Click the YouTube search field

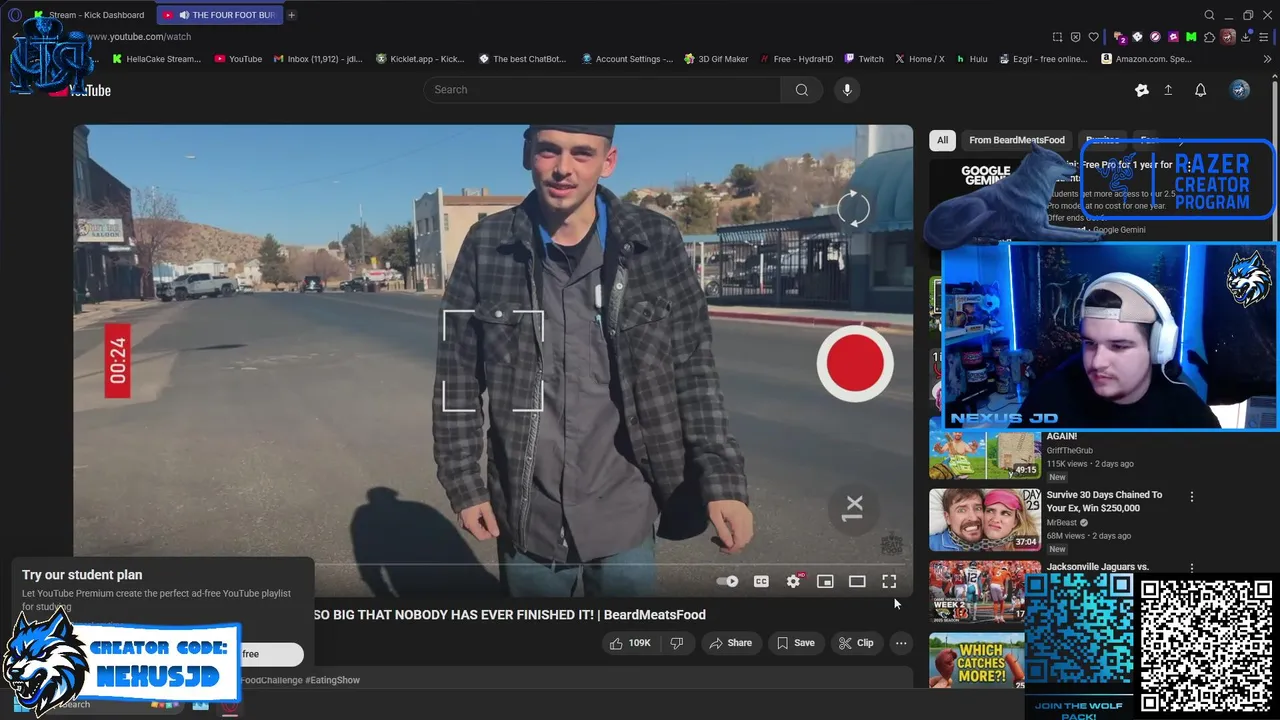602,90
